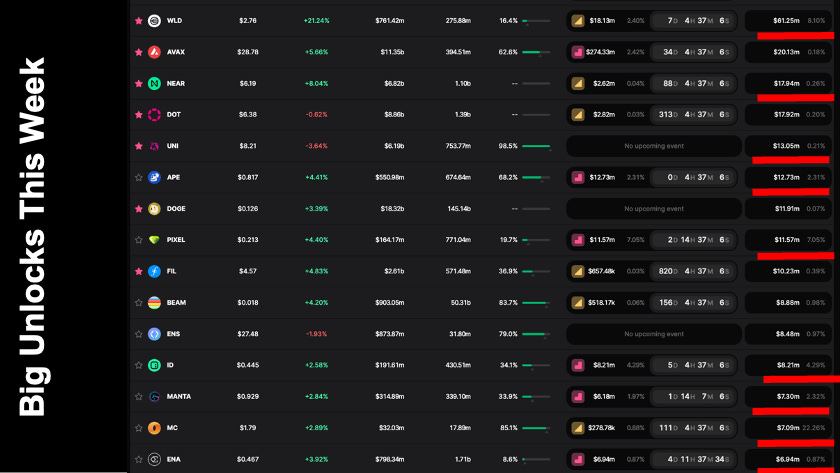Toggle the DOGE favorite star
The height and width of the screenshot is (473, 840).
[139, 208]
